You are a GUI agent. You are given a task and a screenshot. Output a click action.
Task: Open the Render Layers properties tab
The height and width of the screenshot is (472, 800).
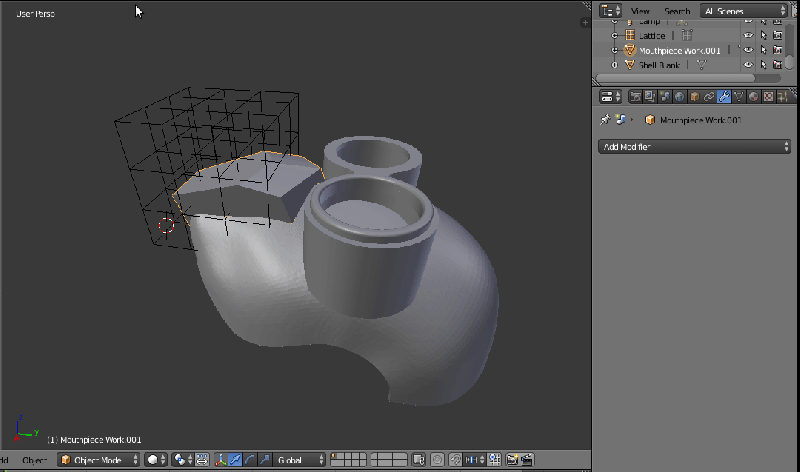point(649,96)
